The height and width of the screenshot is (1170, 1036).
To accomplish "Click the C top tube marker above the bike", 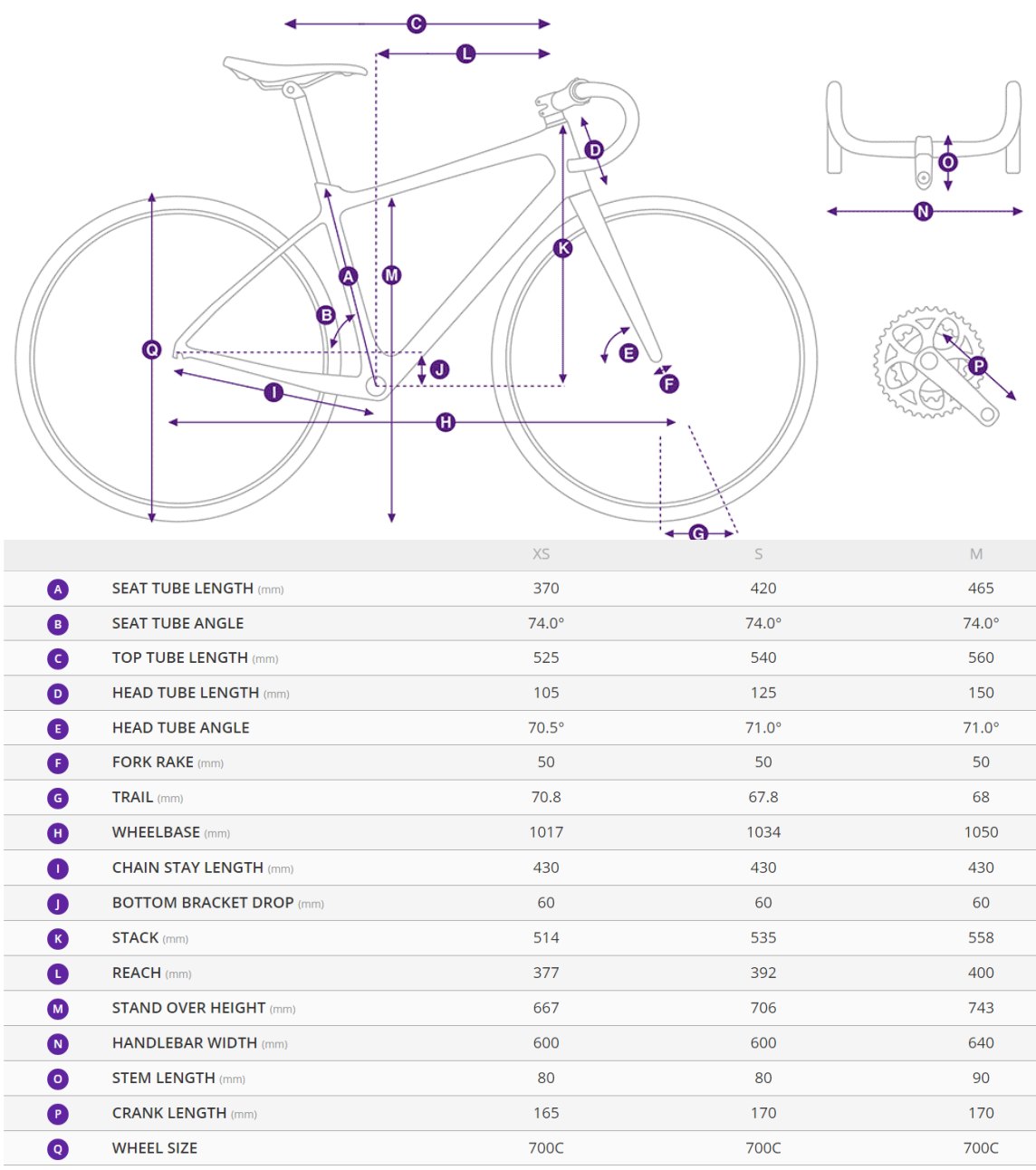I will [417, 24].
